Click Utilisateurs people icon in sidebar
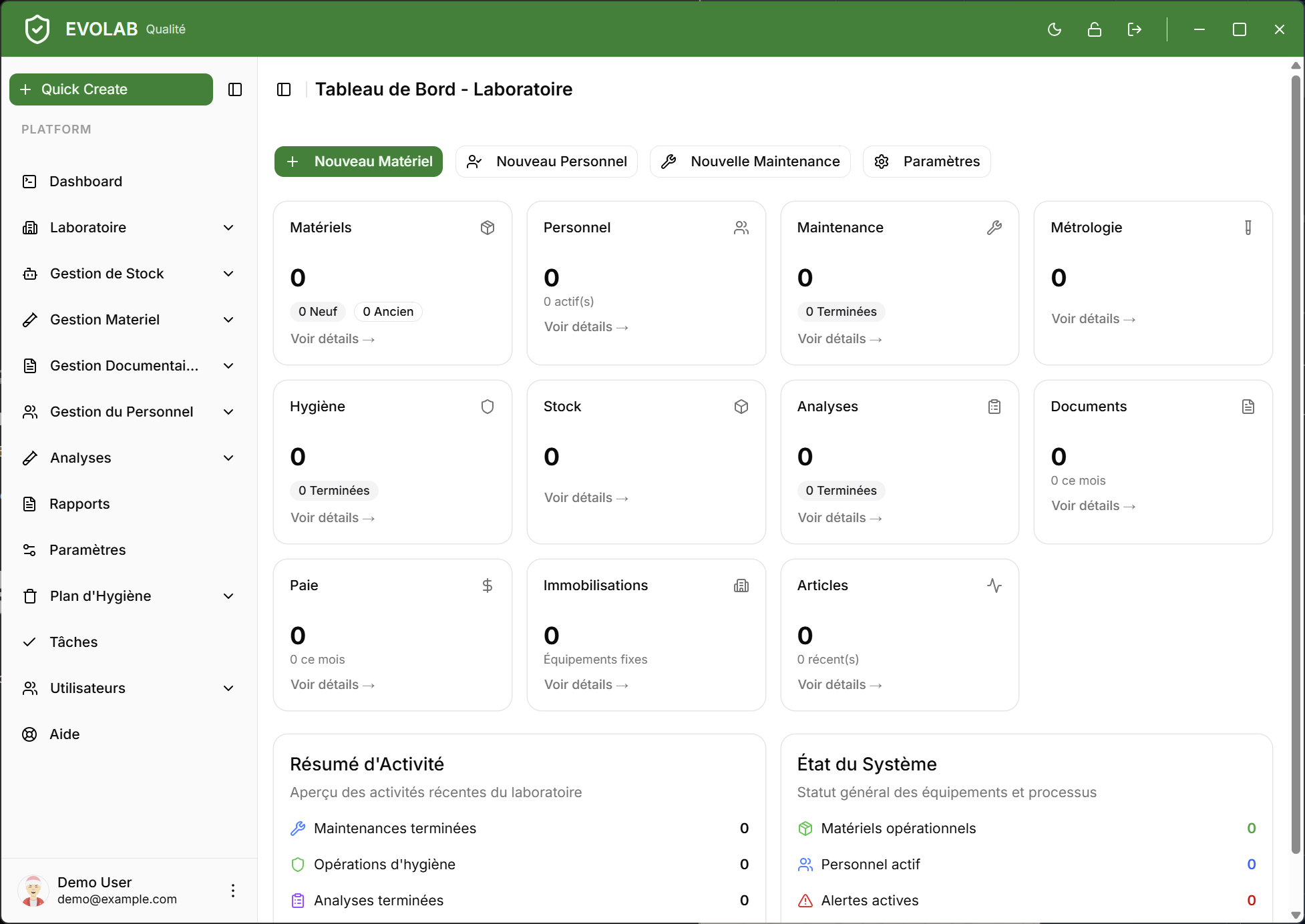 tap(30, 688)
